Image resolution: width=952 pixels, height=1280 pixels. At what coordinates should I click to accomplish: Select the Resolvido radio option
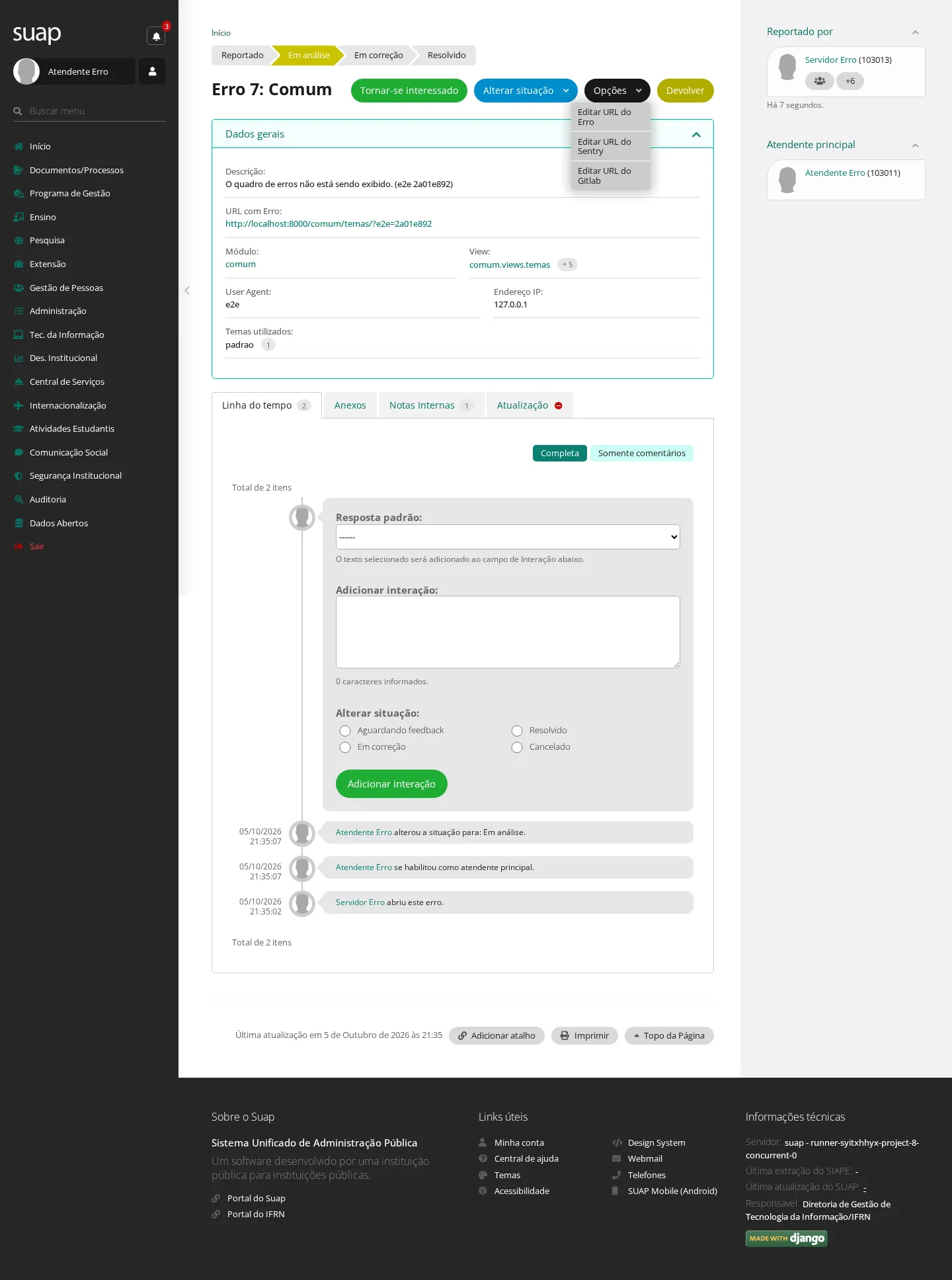[517, 731]
